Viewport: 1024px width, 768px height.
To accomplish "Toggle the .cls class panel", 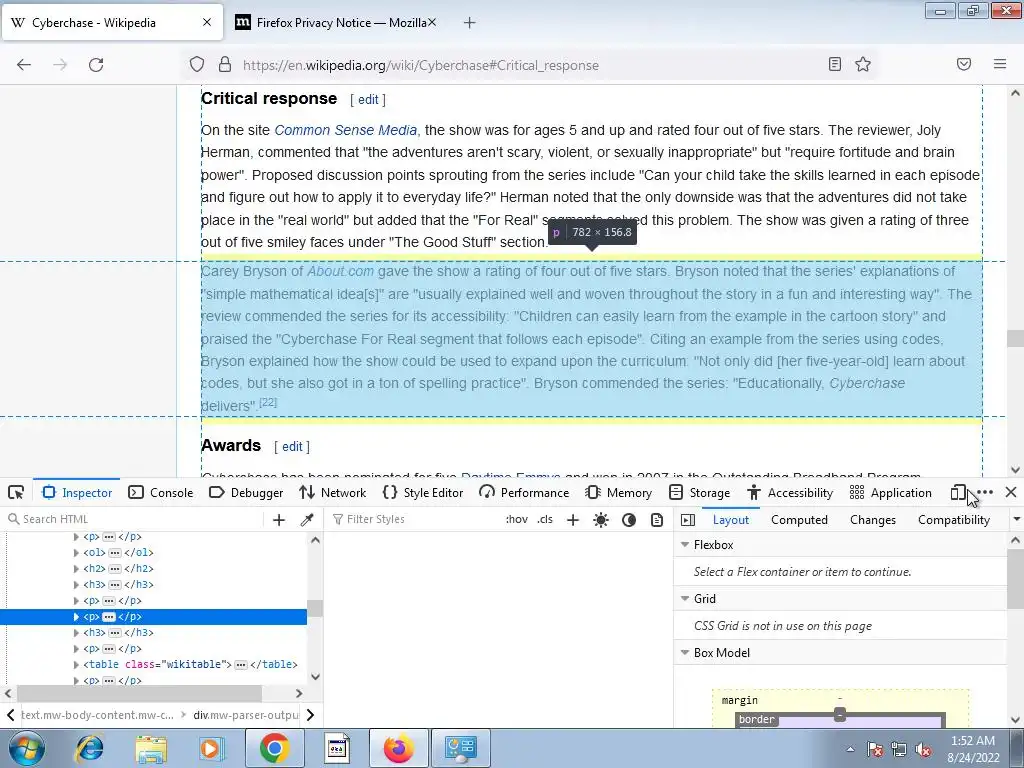I will click(545, 519).
